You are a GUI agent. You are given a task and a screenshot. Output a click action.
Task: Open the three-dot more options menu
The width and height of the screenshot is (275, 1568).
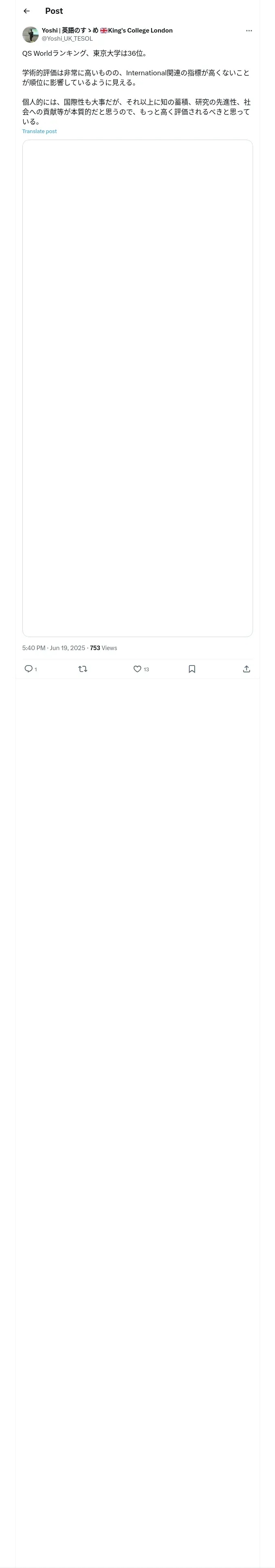[249, 31]
